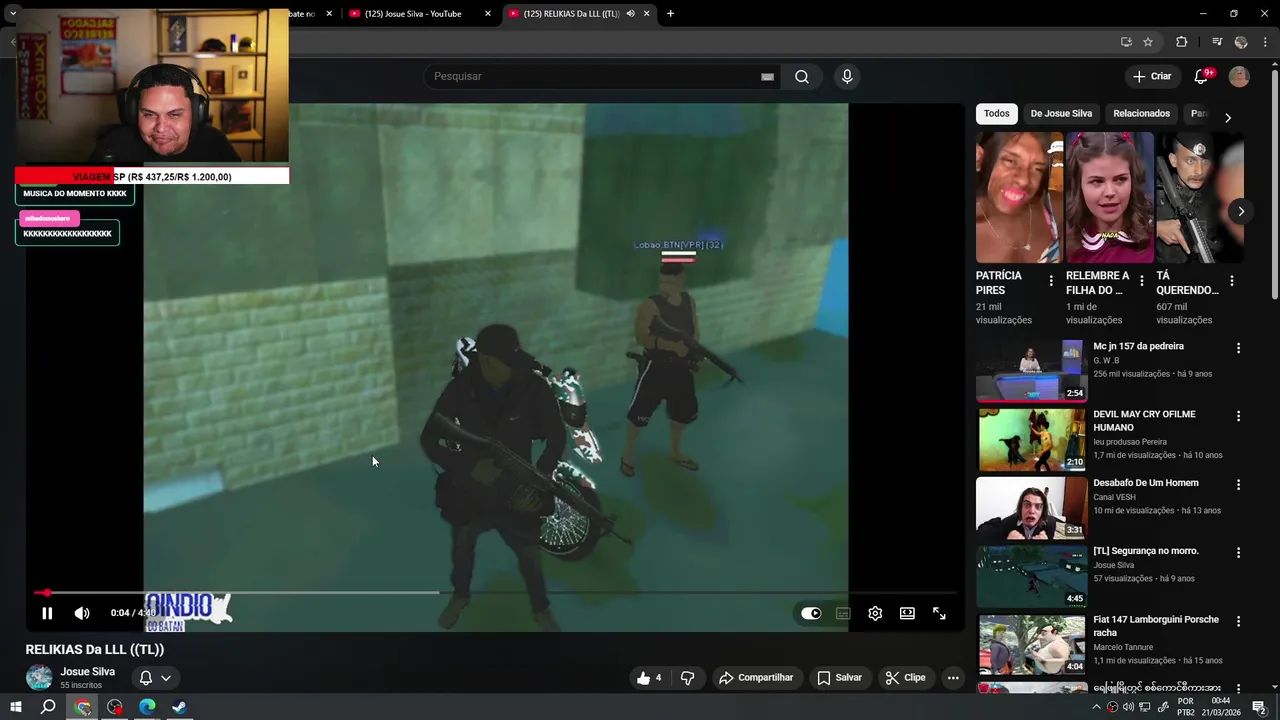The width and height of the screenshot is (1280, 720).
Task: Open media controls icon in toolbar
Action: click(1217, 42)
